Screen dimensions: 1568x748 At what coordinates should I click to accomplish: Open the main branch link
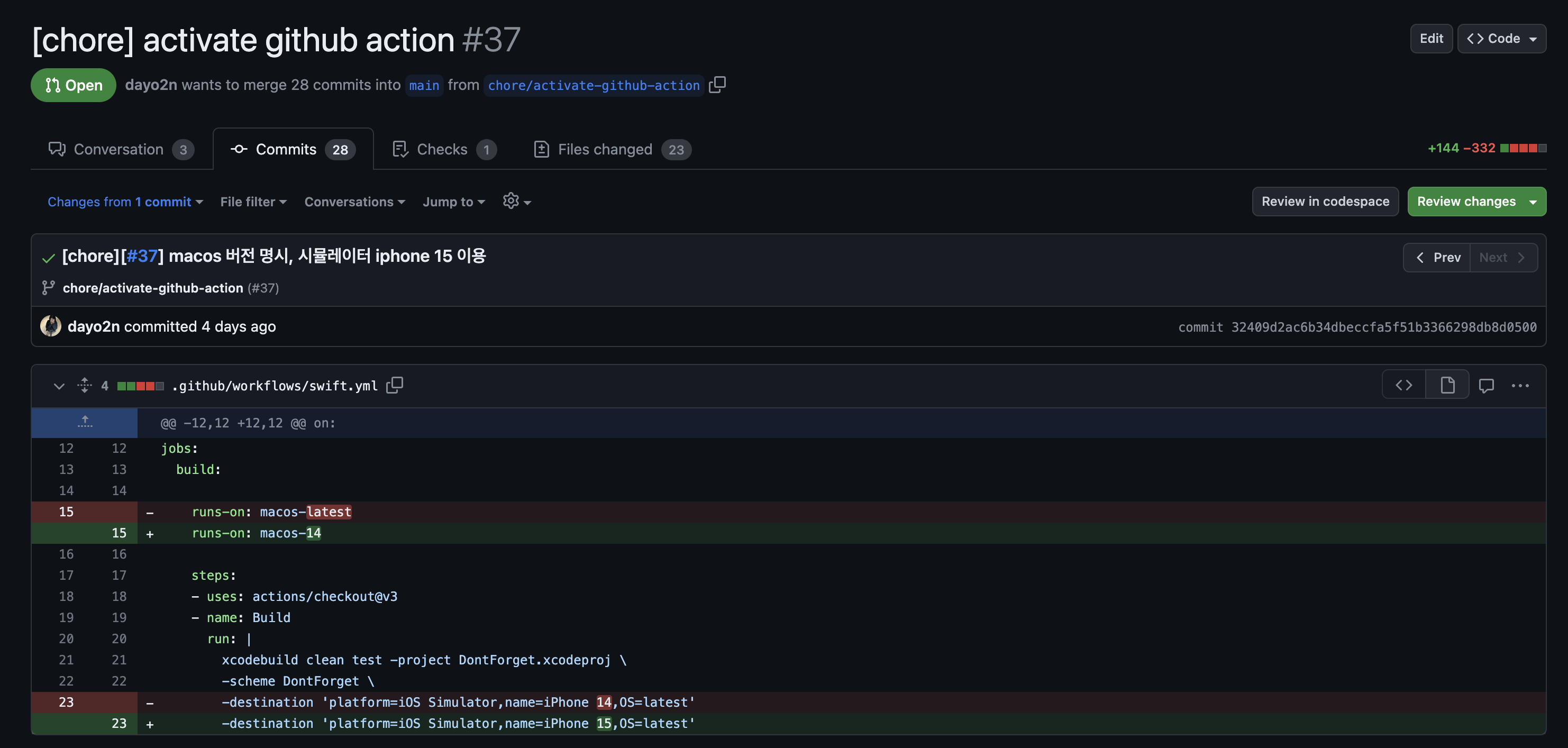click(x=424, y=85)
